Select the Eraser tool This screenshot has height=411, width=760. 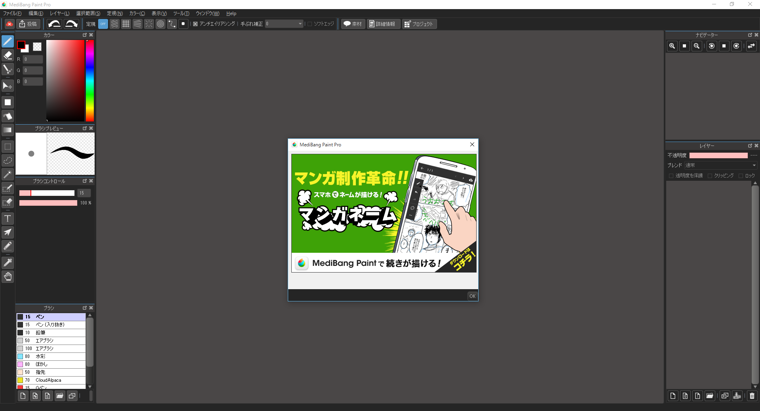8,55
